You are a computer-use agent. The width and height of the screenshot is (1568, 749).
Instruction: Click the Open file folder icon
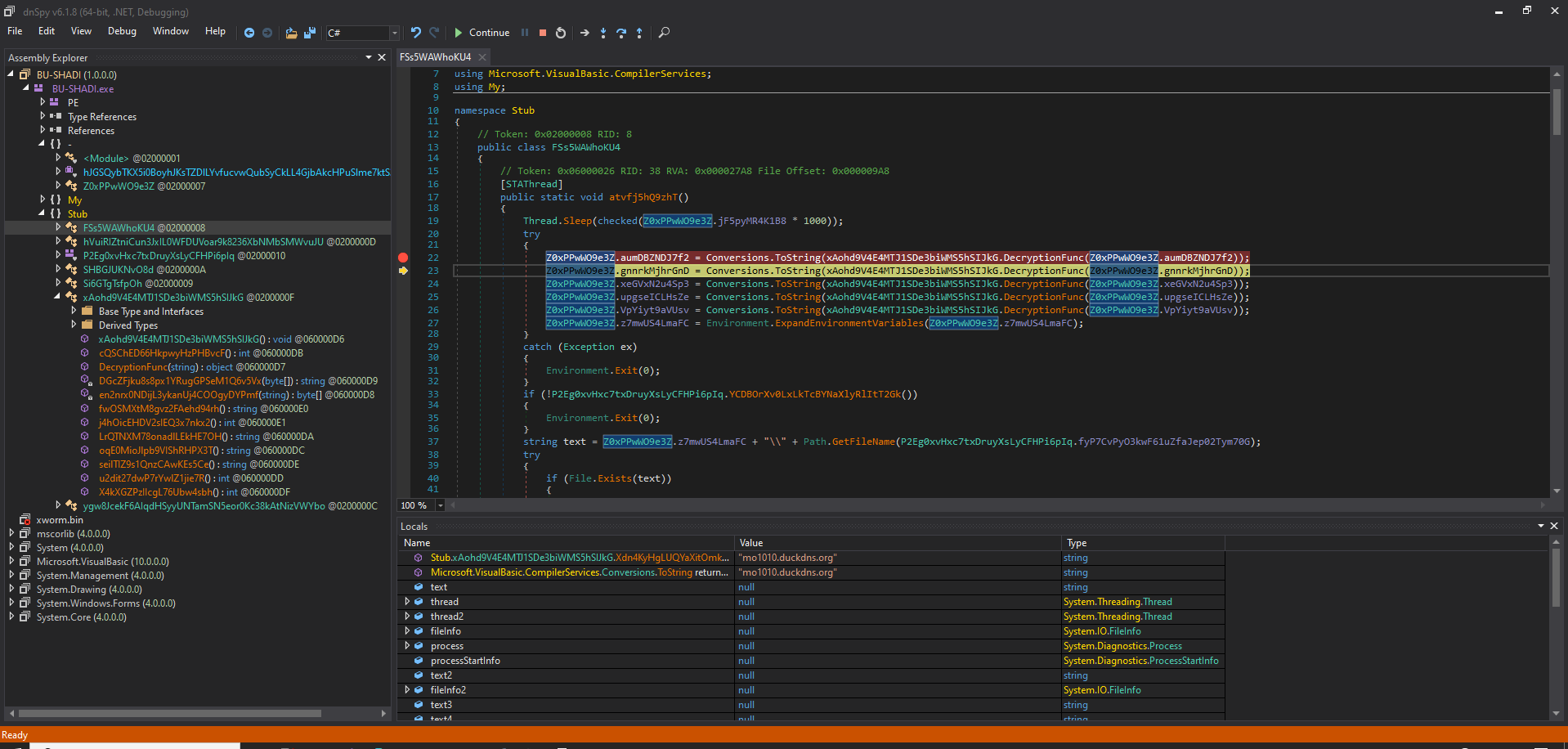click(291, 33)
